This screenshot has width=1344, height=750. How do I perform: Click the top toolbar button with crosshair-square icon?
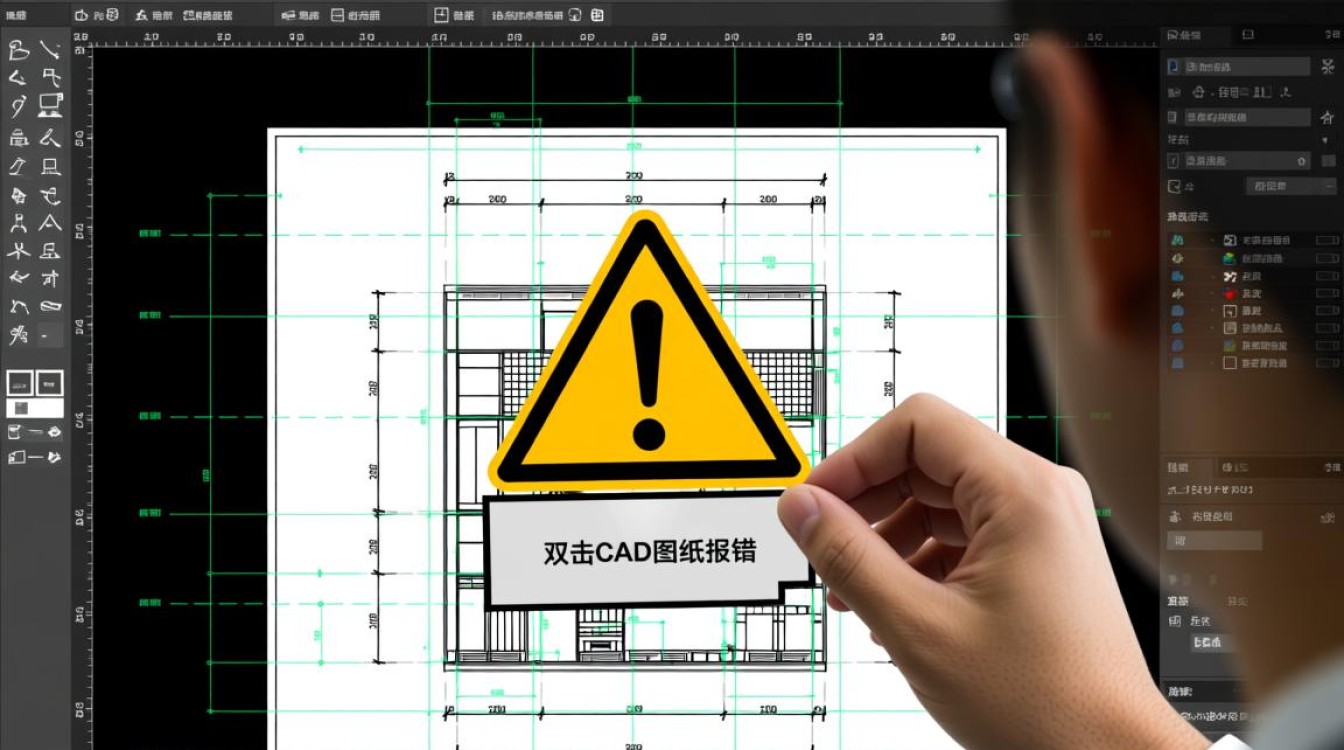tap(441, 15)
